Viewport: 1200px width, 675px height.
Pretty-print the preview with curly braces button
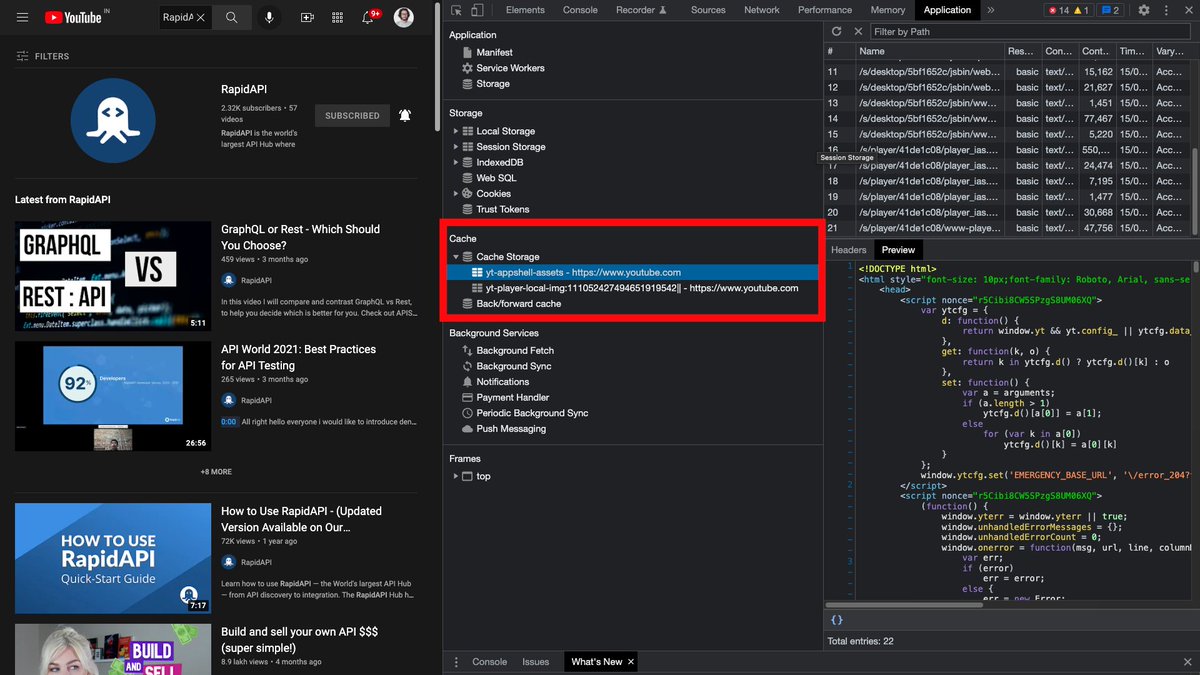837,620
